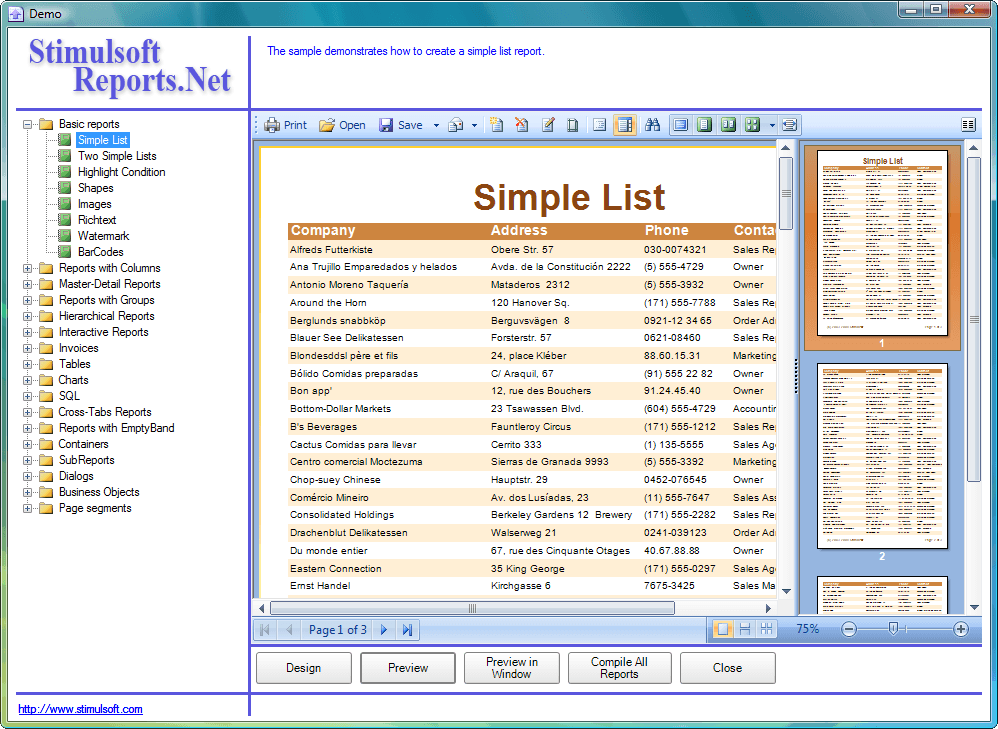Select the Watermark report item
The height and width of the screenshot is (729, 998).
click(103, 236)
